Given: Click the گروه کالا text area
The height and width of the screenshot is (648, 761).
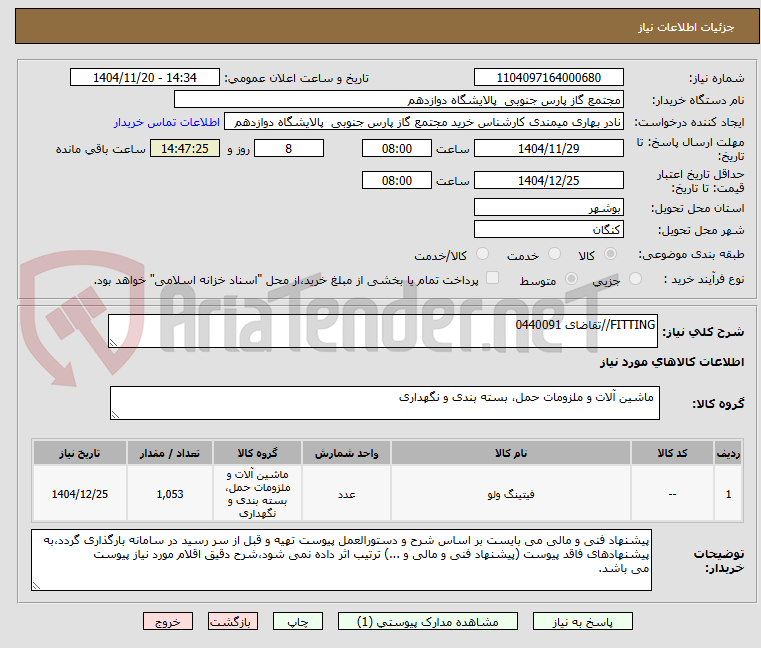Looking at the screenshot, I should (384, 403).
